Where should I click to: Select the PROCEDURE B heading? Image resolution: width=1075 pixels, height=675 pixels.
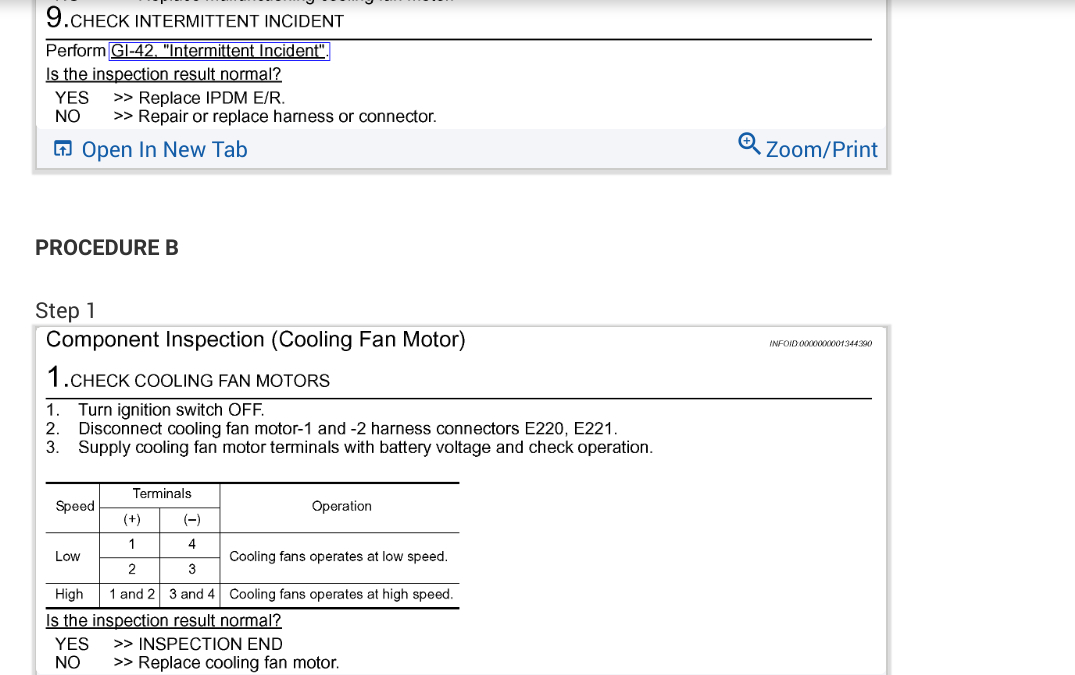(107, 247)
